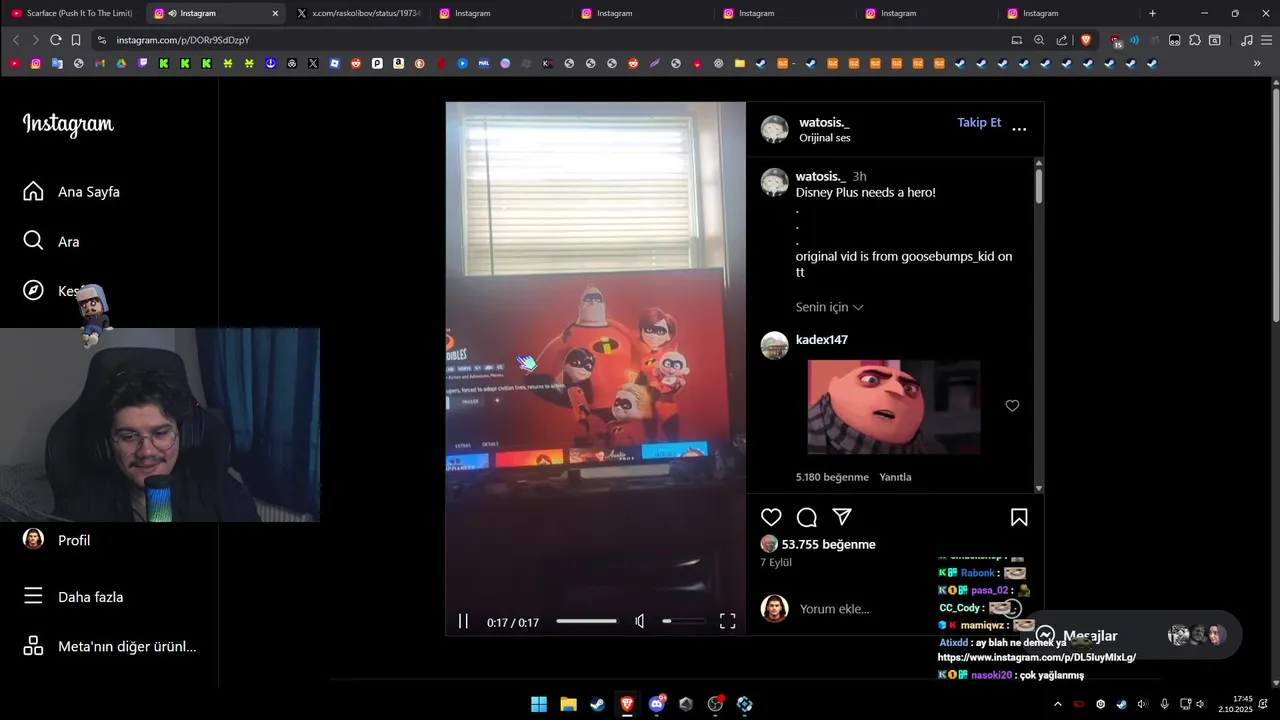Open the Windows Start menu
The image size is (1280, 720).
pos(539,704)
